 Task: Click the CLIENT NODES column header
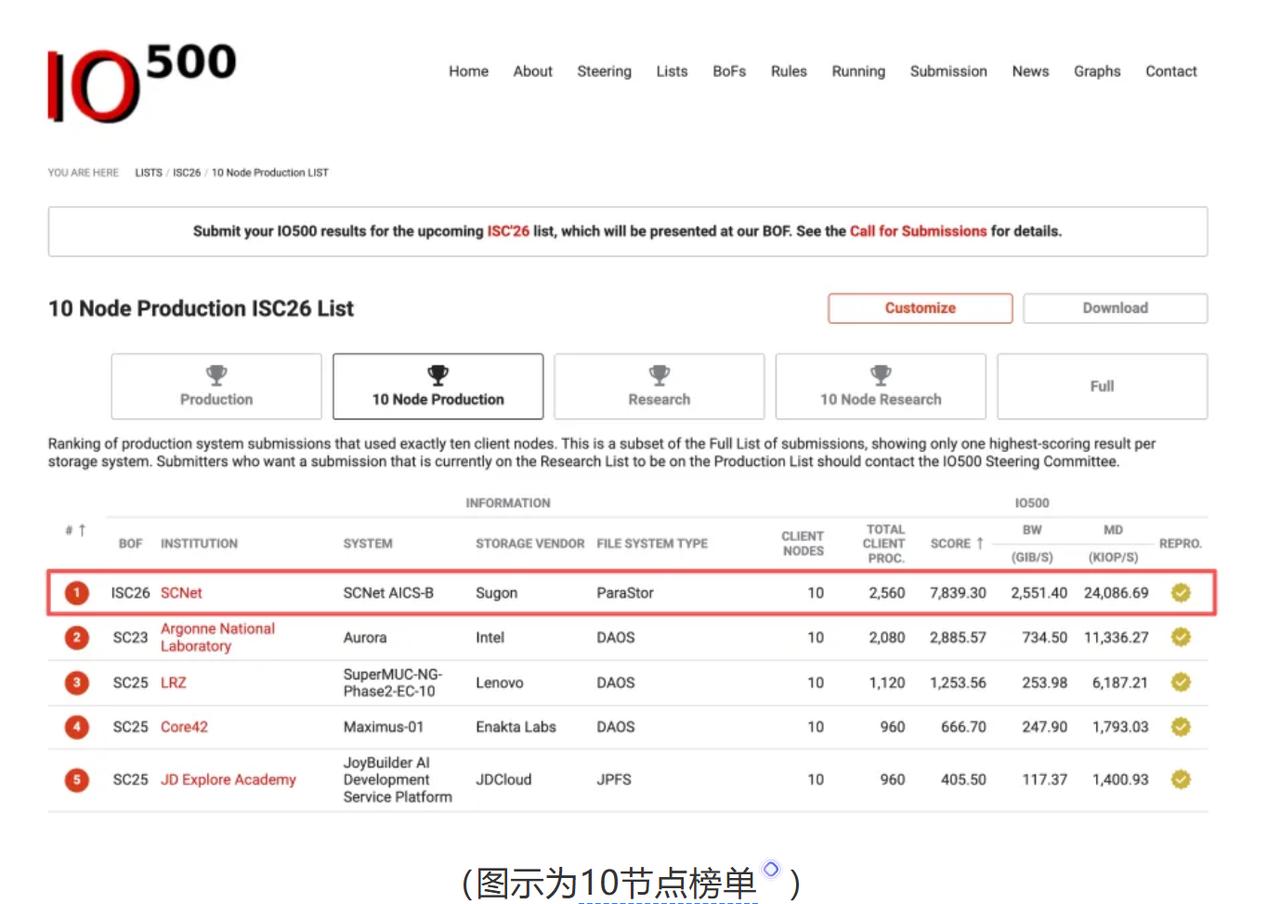[x=803, y=543]
